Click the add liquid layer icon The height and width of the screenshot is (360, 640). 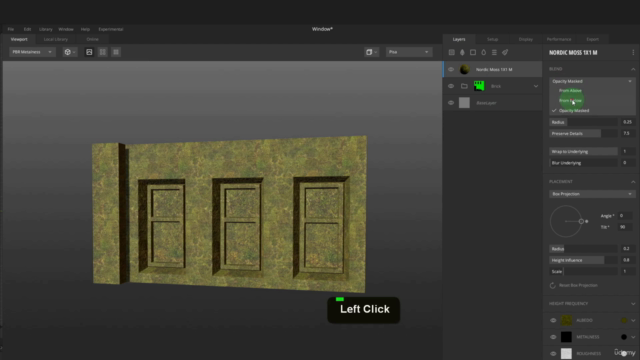[x=484, y=52]
